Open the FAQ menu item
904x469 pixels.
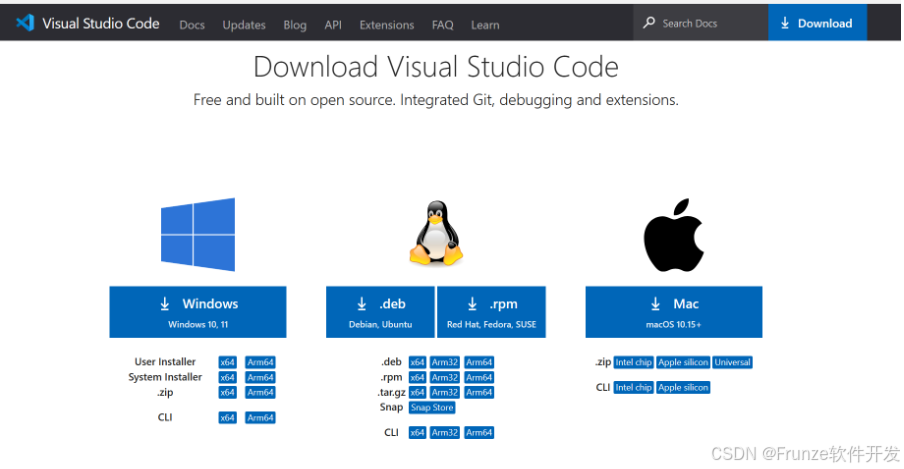click(442, 25)
